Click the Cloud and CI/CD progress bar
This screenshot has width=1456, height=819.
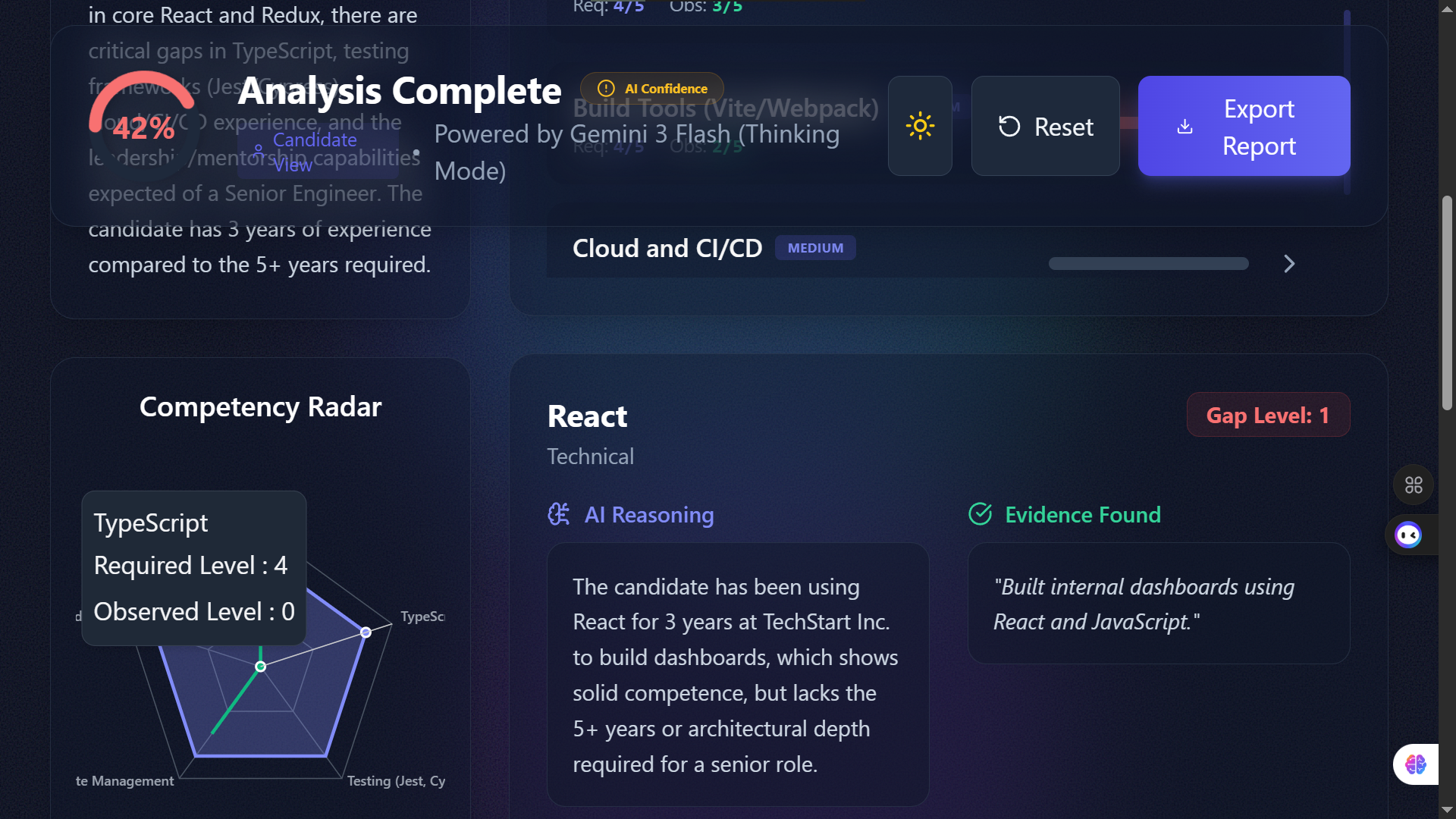coord(1148,264)
